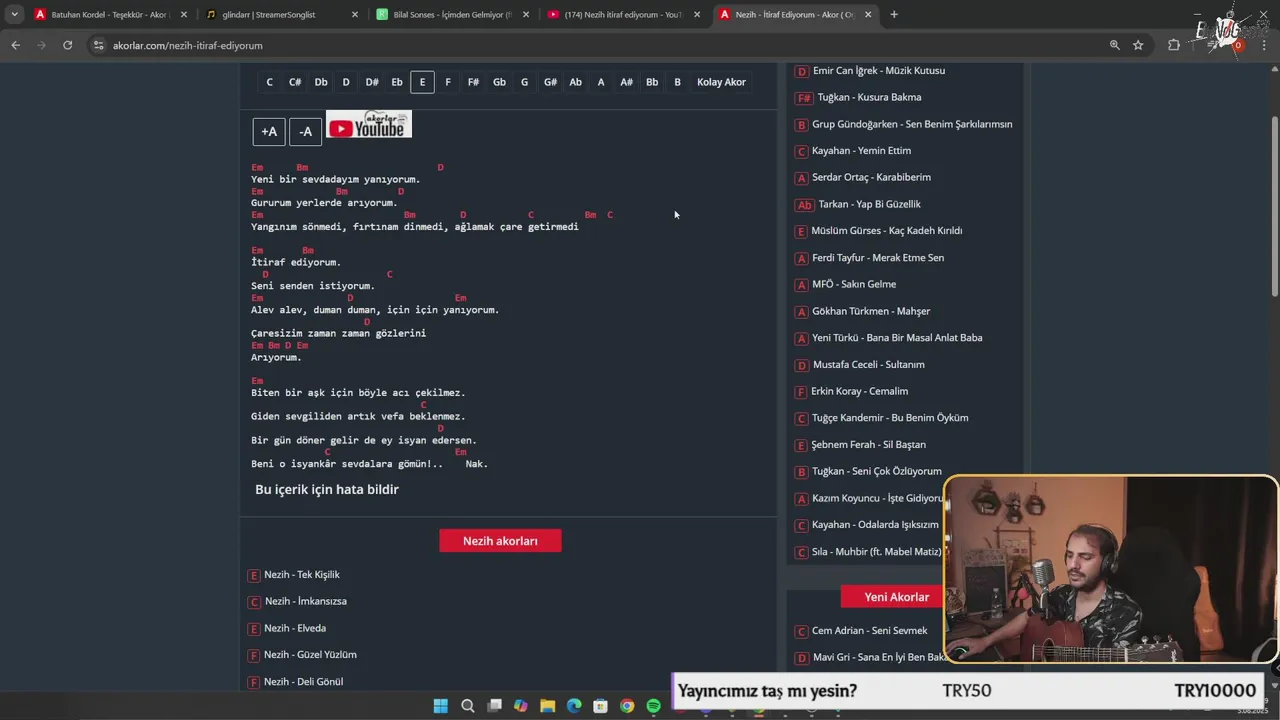Transpose chords to Db
The width and height of the screenshot is (1280, 720).
(x=321, y=82)
